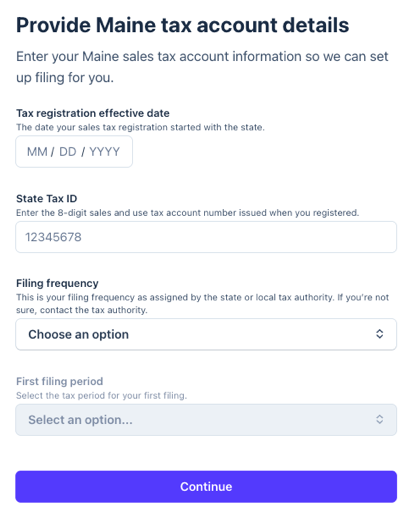Click the DD day segment of the date field
Viewport: 415px width, 518px height.
tap(68, 152)
